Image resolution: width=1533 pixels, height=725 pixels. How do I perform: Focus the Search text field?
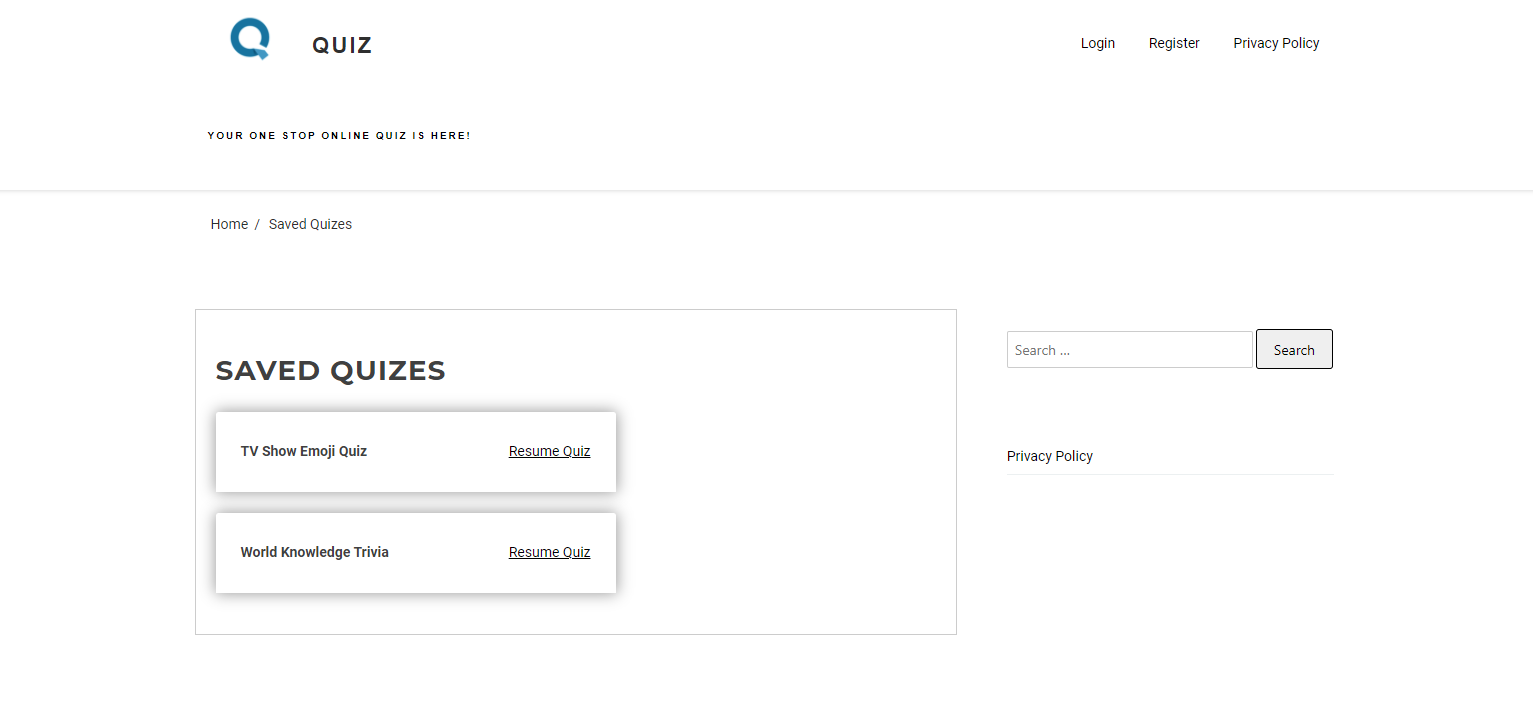[1129, 350]
